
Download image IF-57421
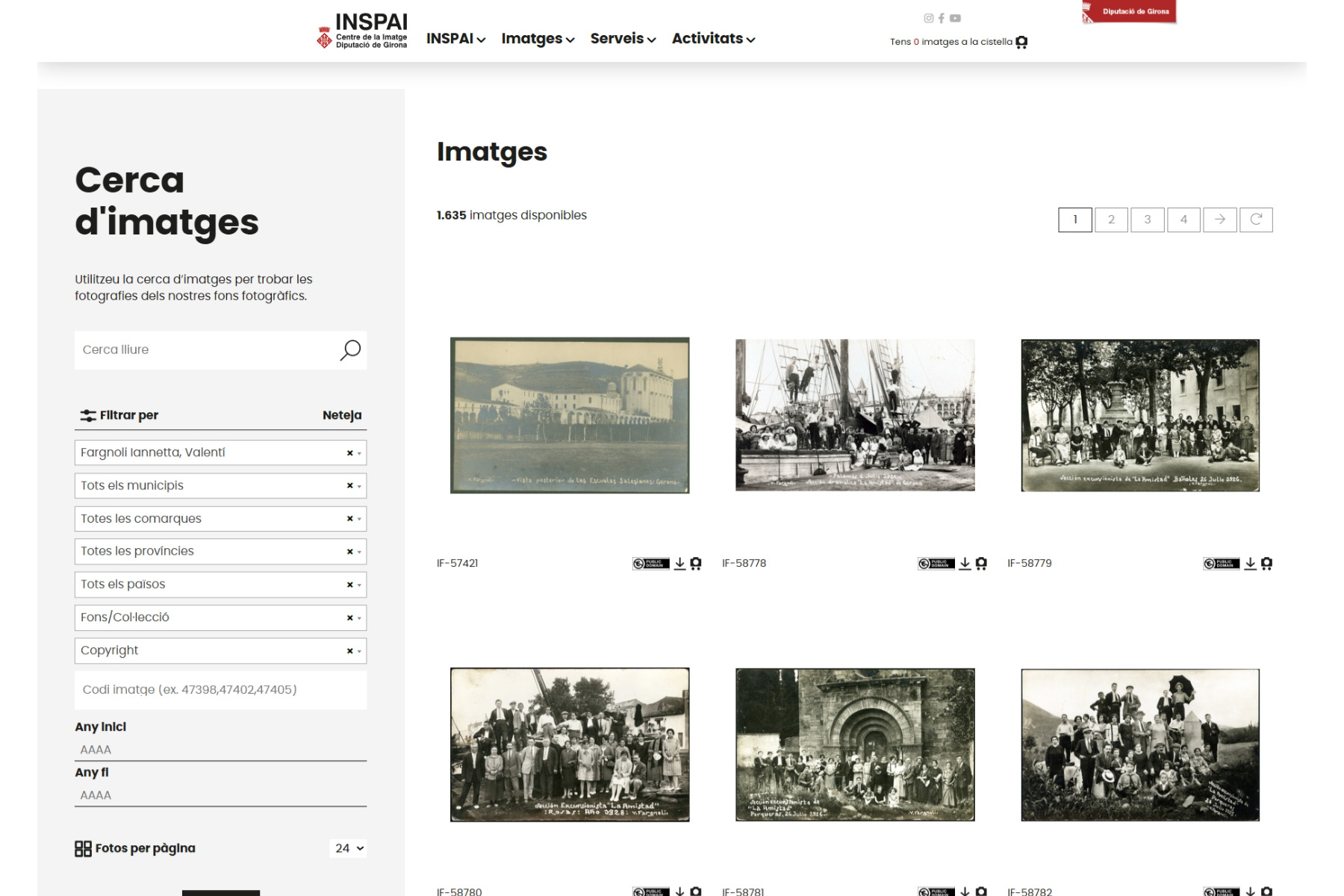(x=679, y=564)
